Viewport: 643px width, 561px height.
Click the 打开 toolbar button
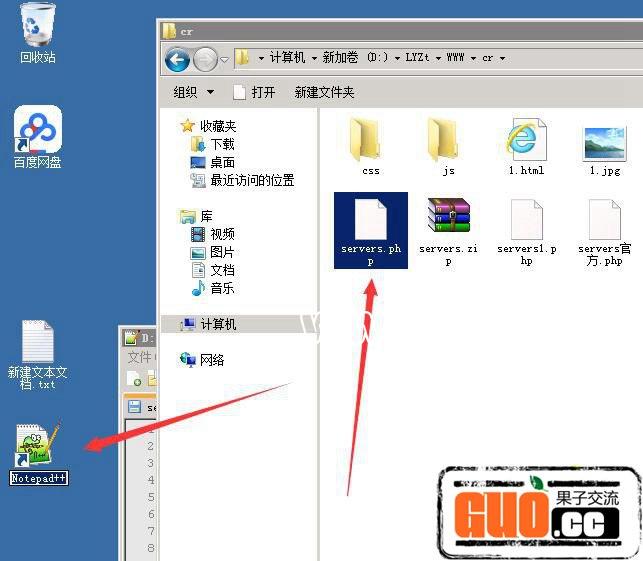[254, 92]
